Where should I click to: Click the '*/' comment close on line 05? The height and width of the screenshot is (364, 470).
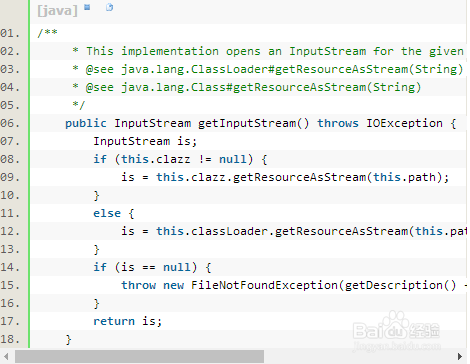click(79, 105)
